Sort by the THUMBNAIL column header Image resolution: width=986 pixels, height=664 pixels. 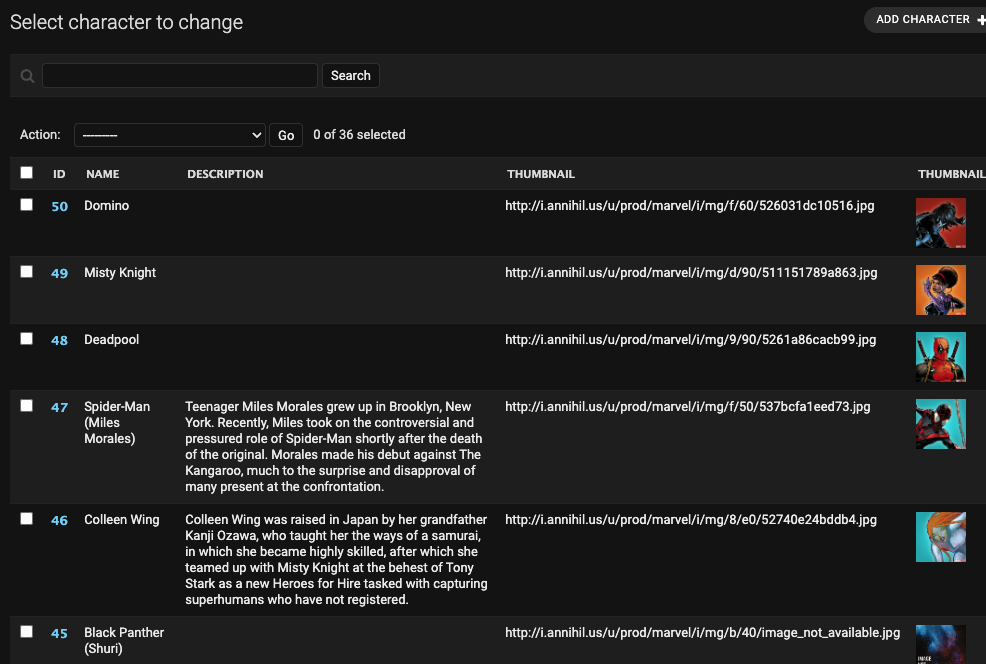tap(541, 173)
